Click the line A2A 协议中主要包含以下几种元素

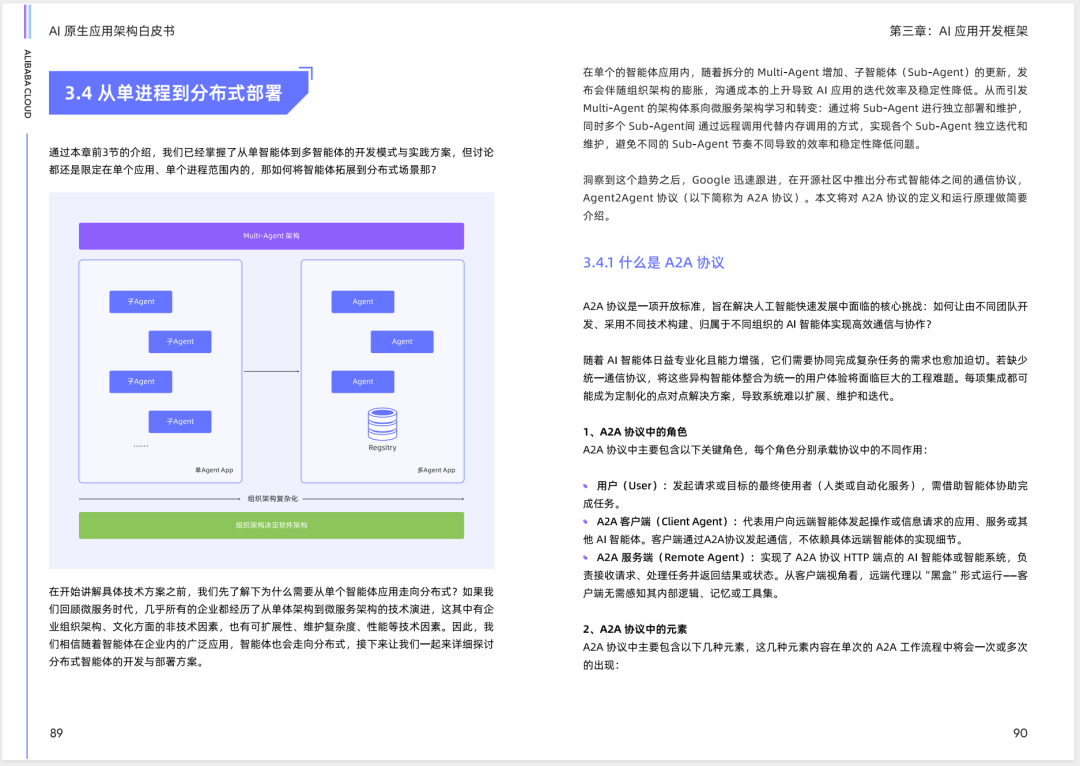coord(805,656)
